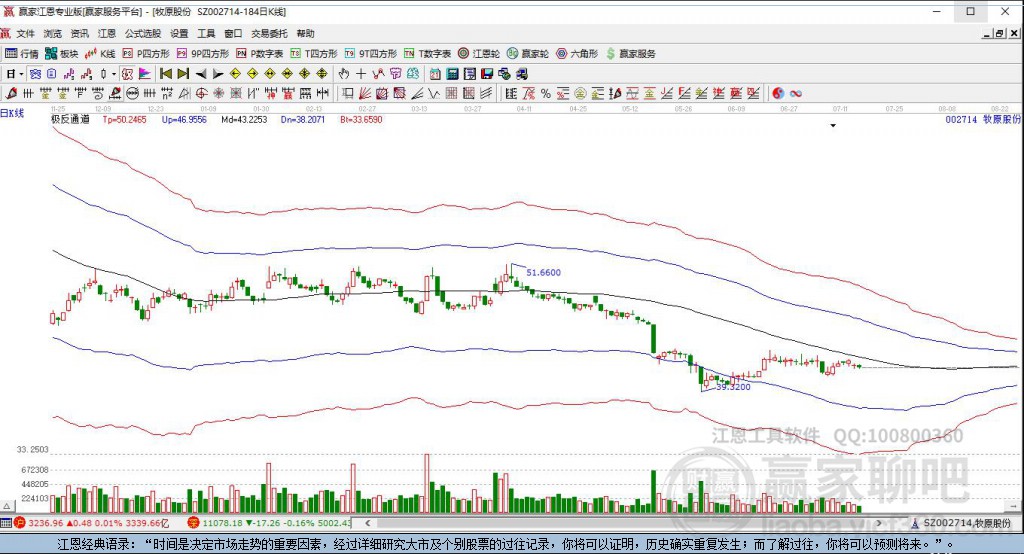Click the red pencil drawing tool
This screenshot has height=554, width=1024.
coord(10,93)
